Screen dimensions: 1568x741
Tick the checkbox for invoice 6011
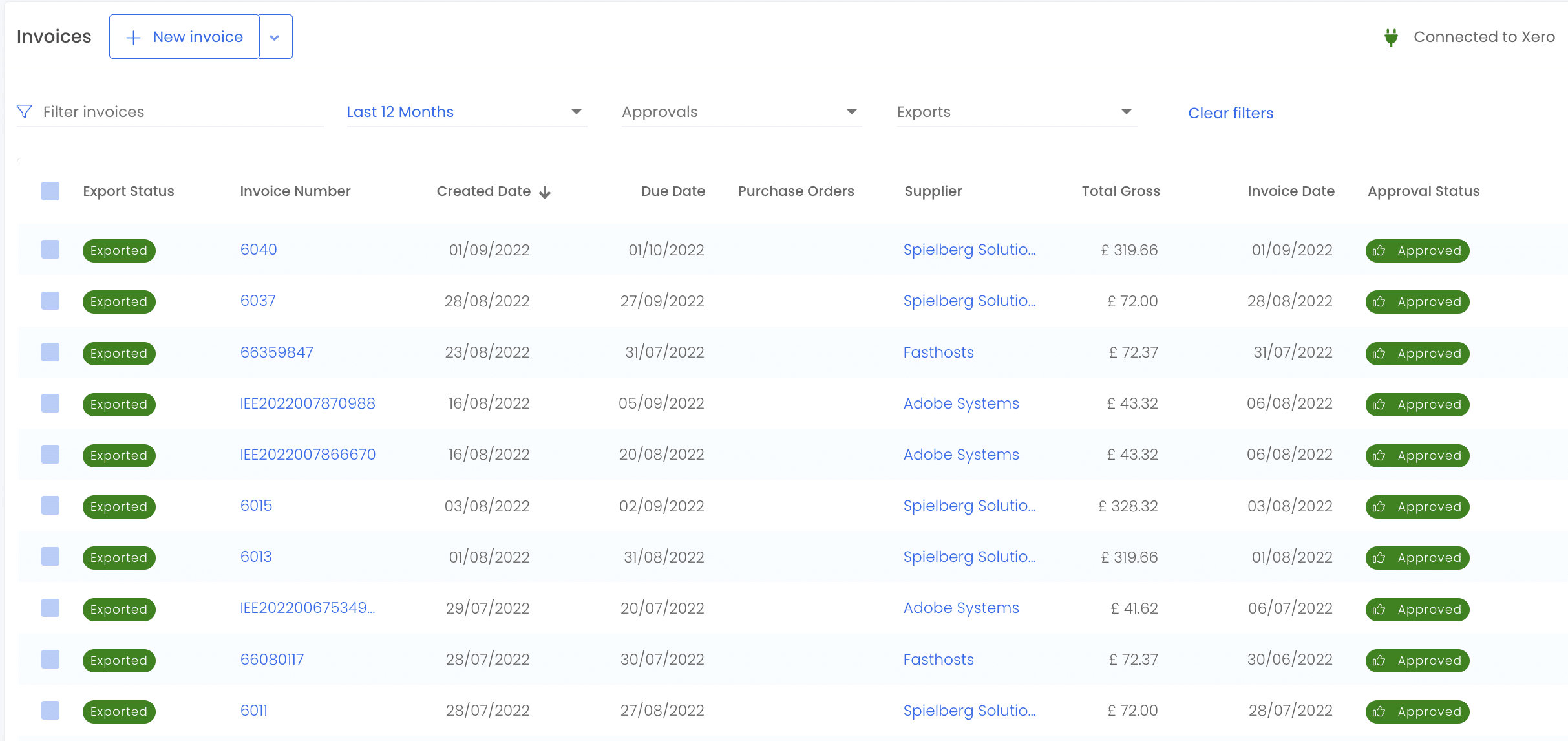[x=50, y=711]
